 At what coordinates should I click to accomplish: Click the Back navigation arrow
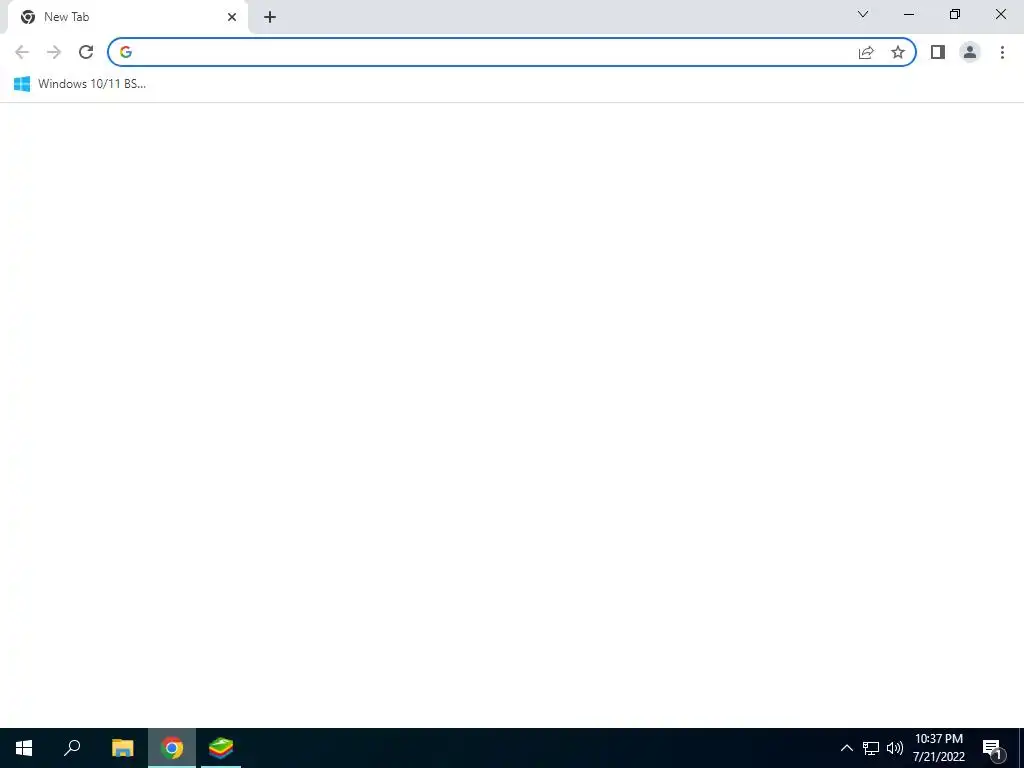coord(22,52)
